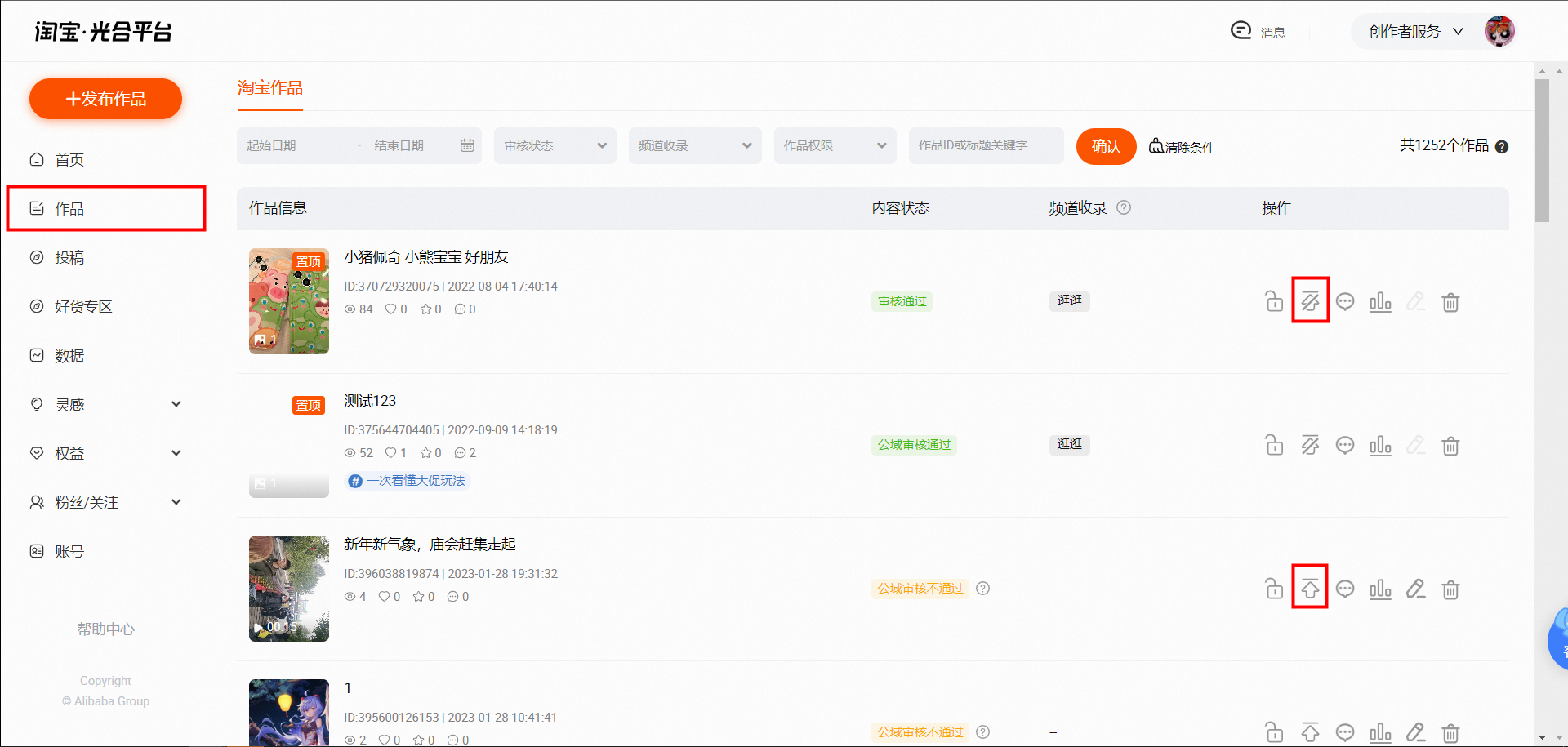
Task: Open permissions lock for 小猪佩奇 work
Action: (x=1274, y=301)
